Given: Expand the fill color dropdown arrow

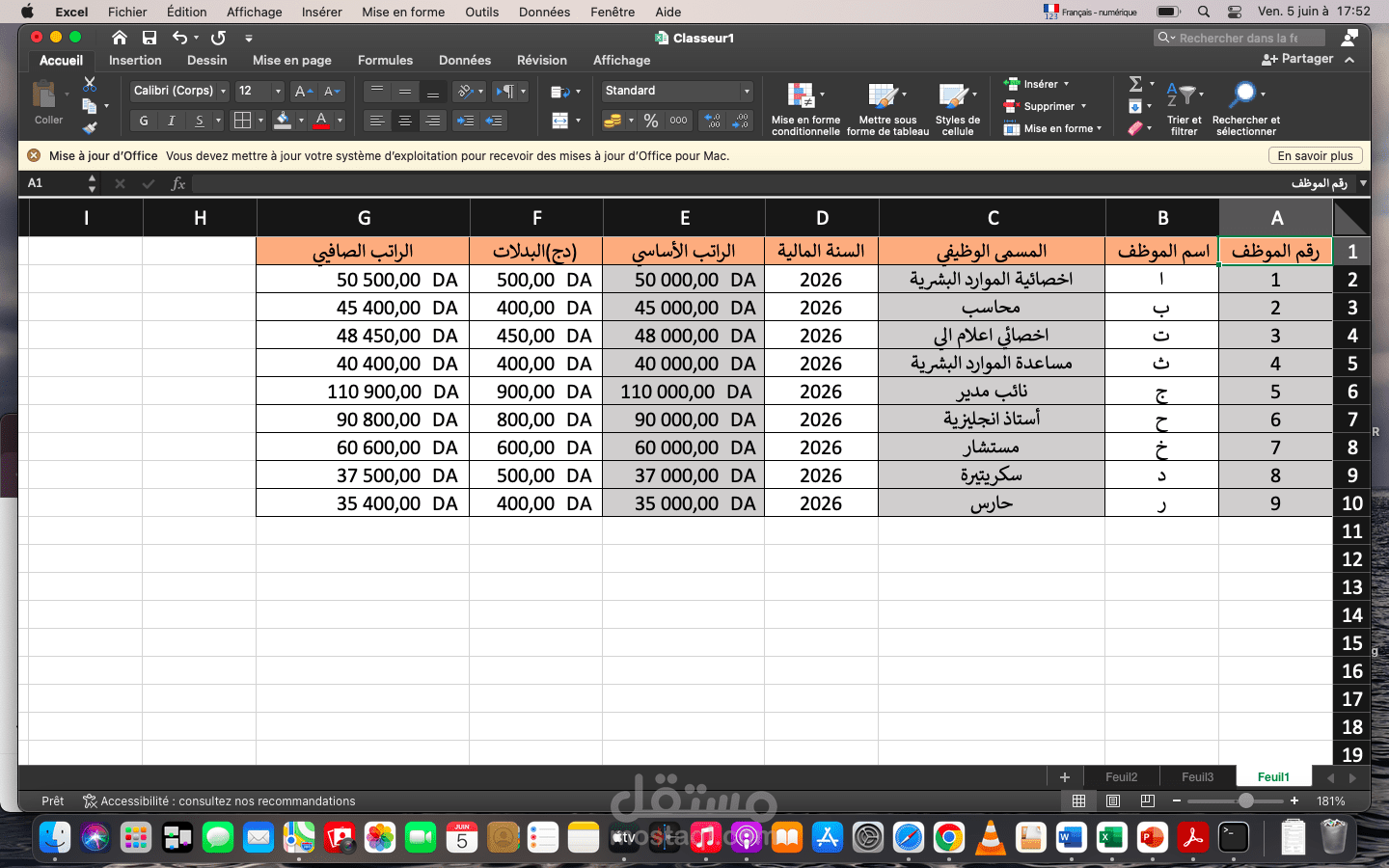Looking at the screenshot, I should pyautogui.click(x=301, y=121).
